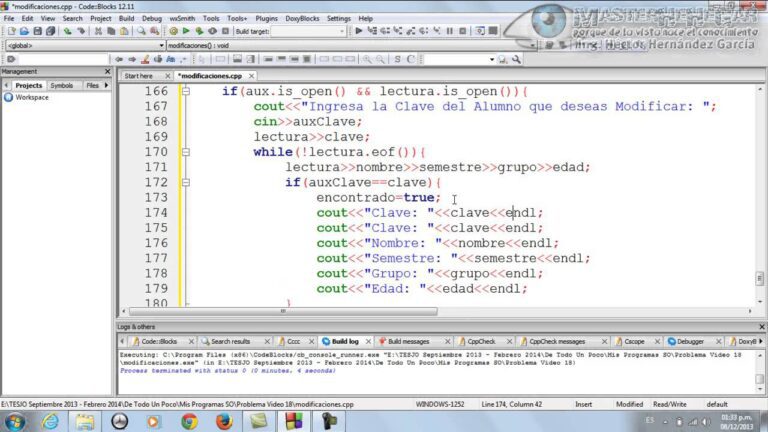Click the New file toolbar icon
Screen dimensions: 768x432
click(x=11, y=31)
